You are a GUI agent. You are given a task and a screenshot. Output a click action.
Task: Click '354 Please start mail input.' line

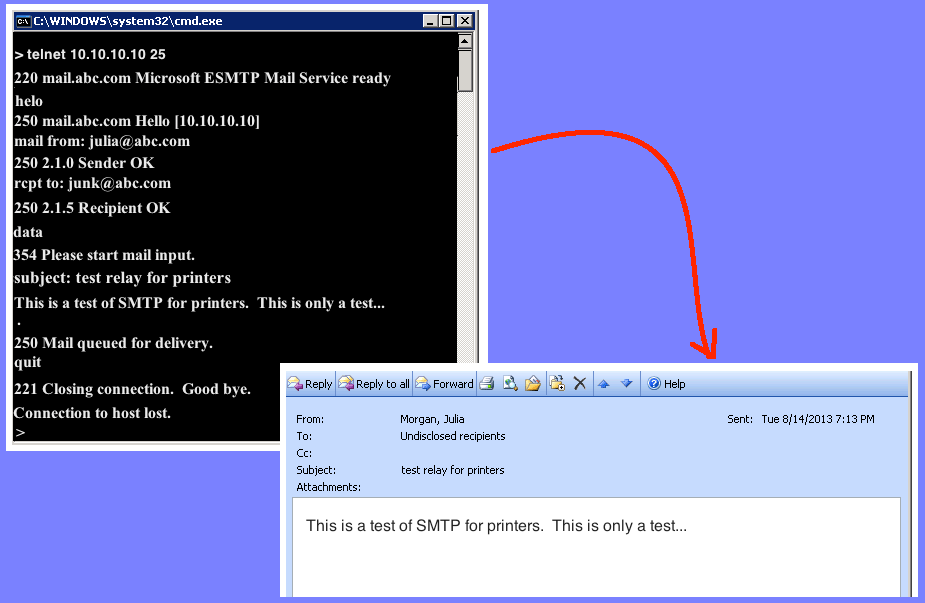click(x=104, y=255)
